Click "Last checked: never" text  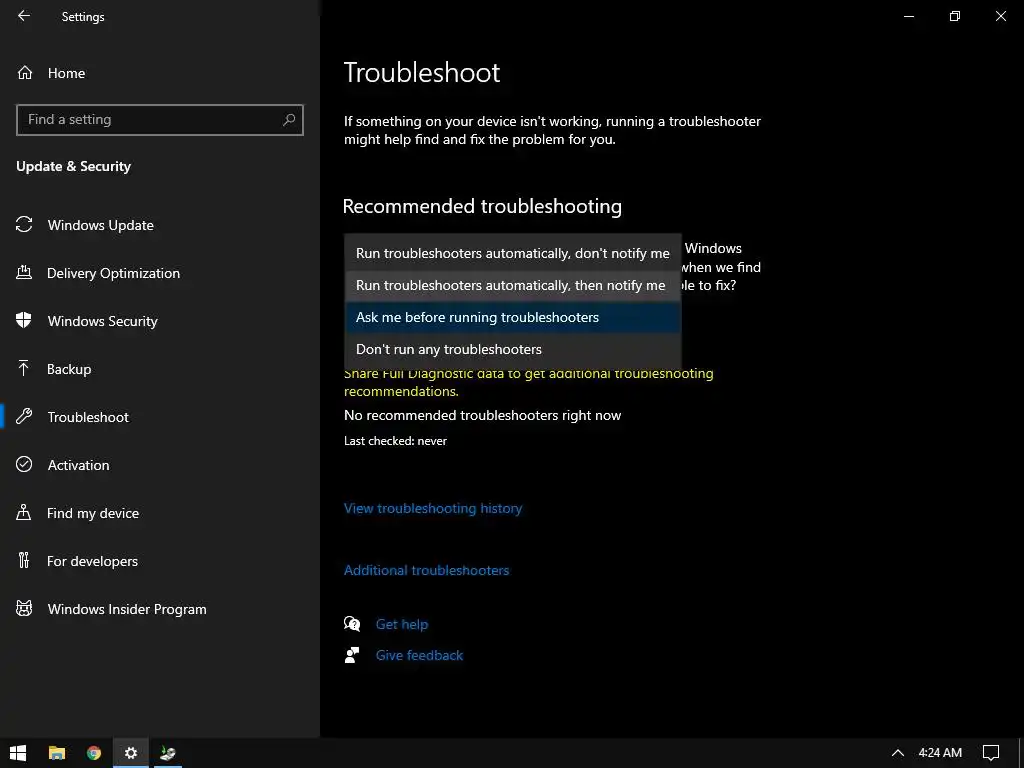395,441
